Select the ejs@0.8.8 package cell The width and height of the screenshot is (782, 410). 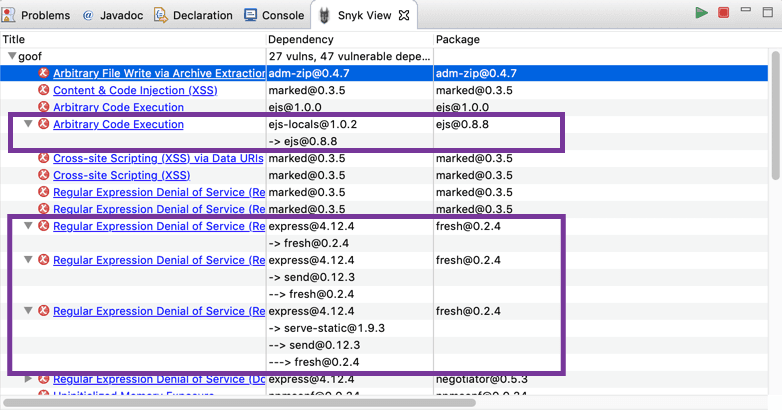click(x=462, y=124)
